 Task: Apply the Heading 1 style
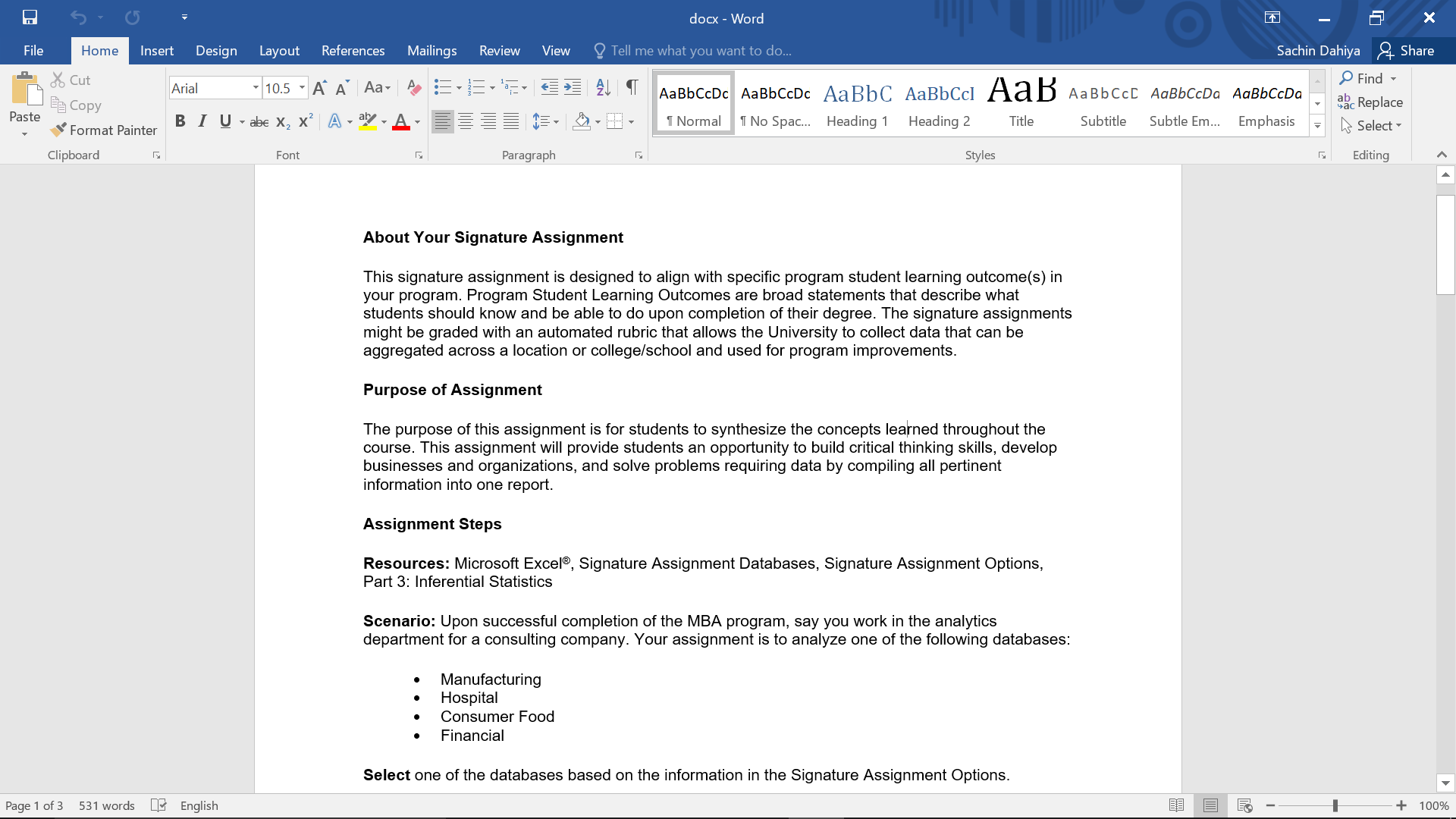coord(857,102)
